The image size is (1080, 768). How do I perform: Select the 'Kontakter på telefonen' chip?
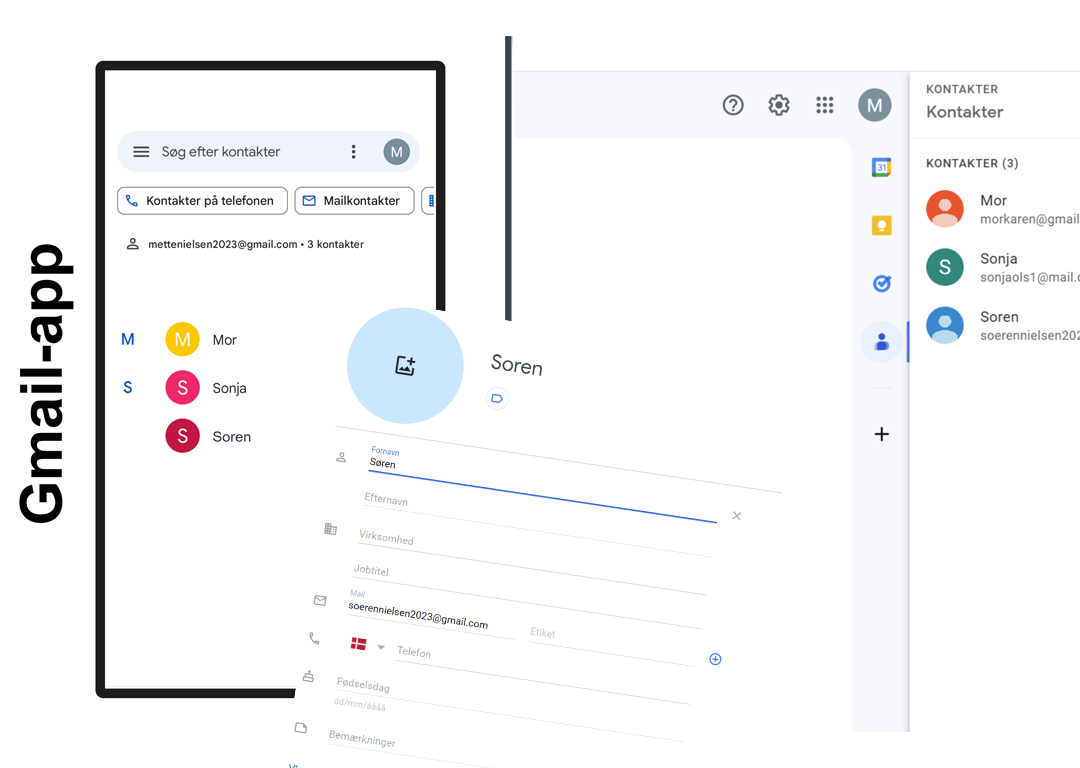tap(202, 200)
